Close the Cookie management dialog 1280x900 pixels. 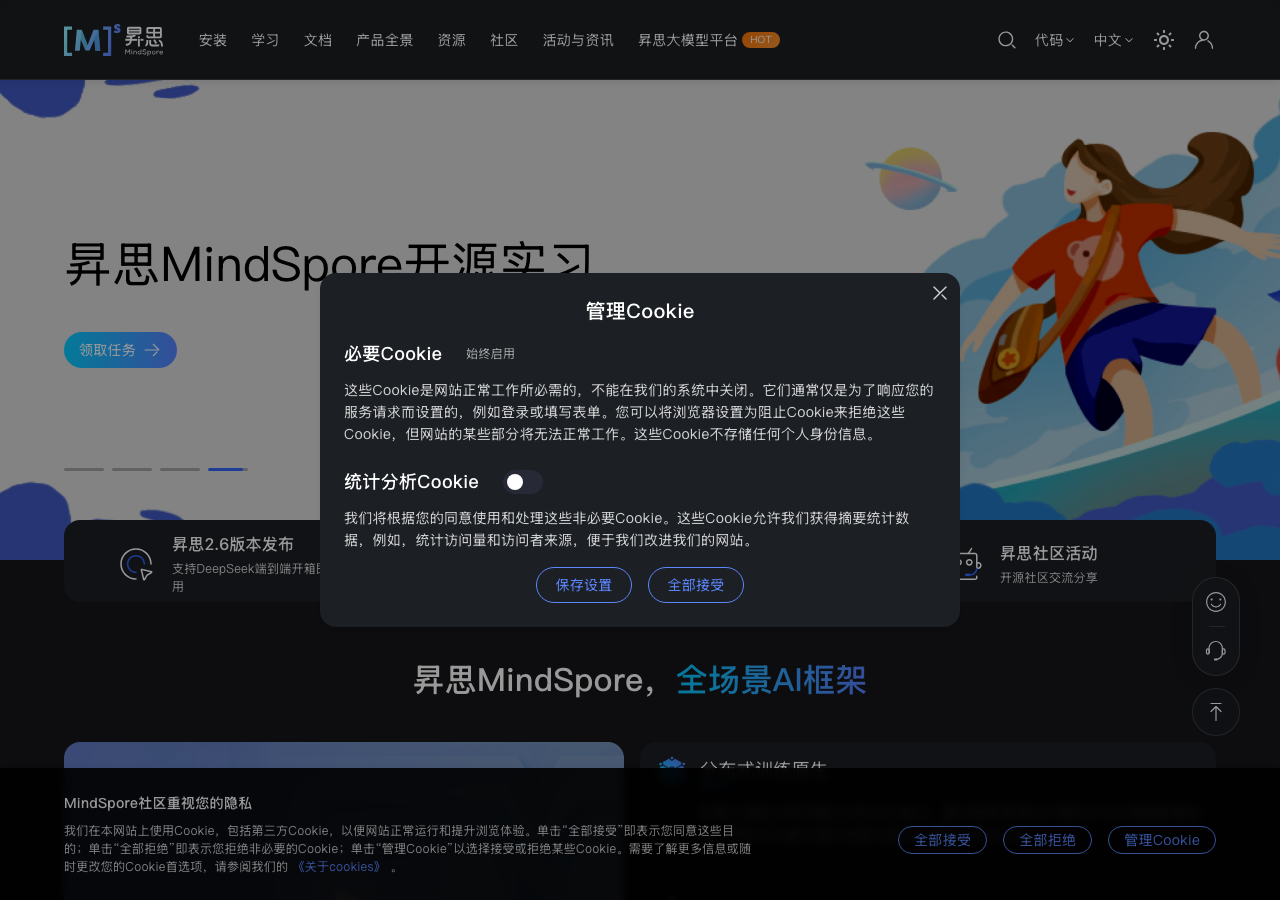point(940,293)
